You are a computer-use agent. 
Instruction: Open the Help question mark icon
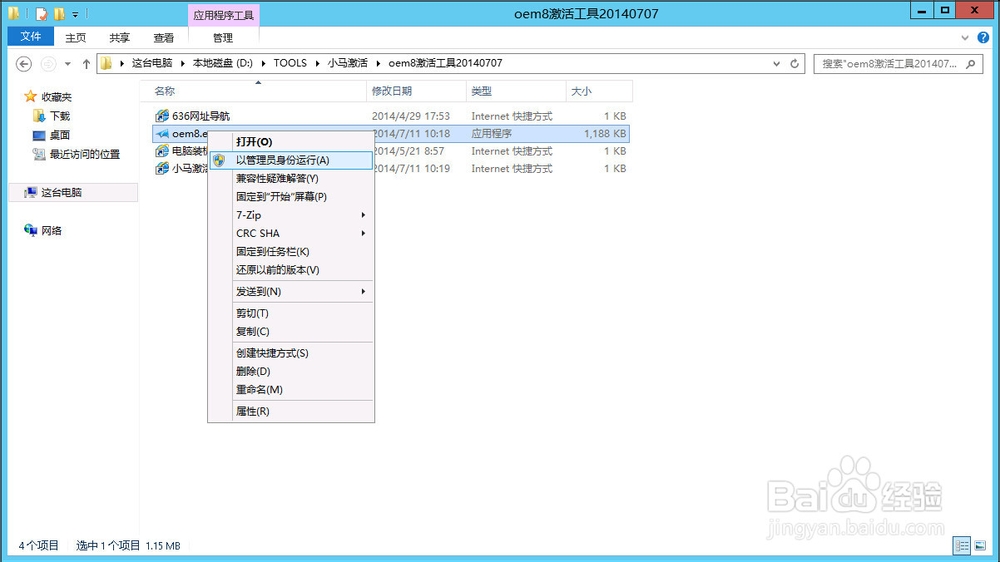[983, 38]
